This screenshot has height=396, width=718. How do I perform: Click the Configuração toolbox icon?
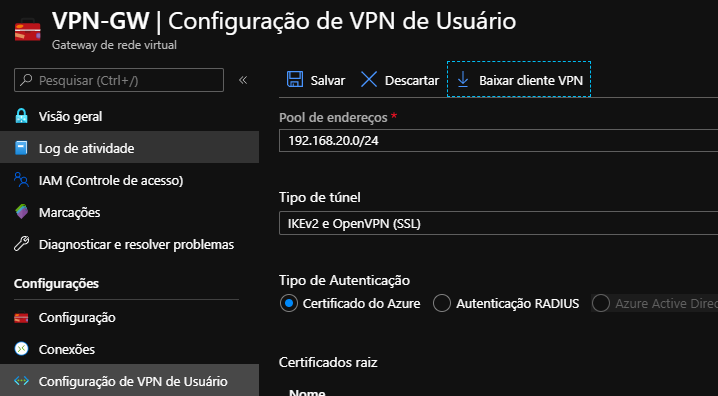tap(21, 317)
